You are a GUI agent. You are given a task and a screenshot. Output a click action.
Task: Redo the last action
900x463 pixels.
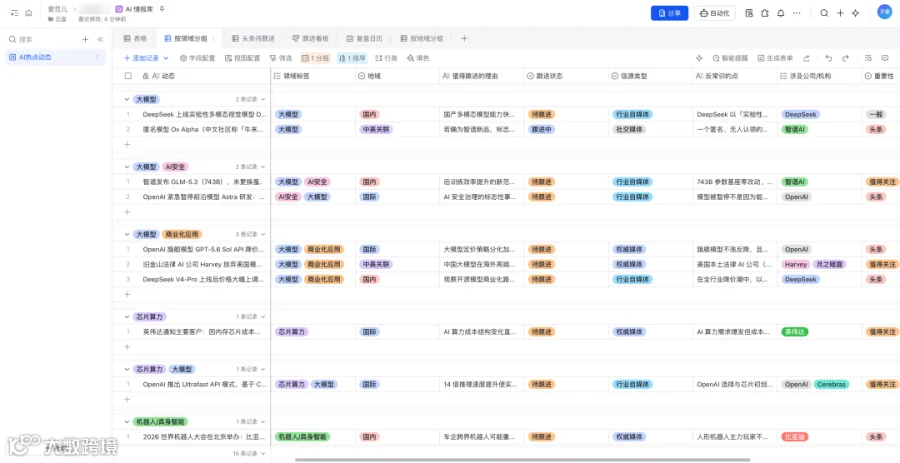845,58
